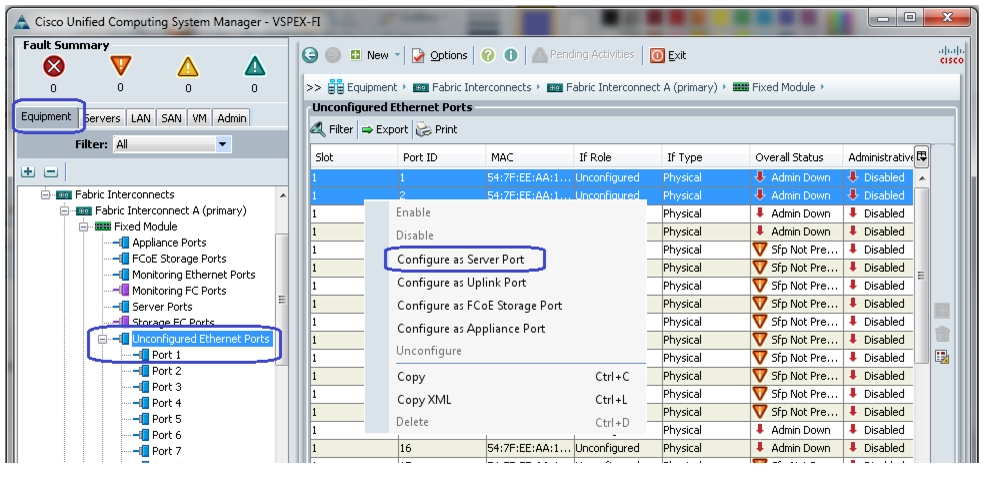Screen dimensions: 983x488
Task: Collapse Unconfigured Ethernet Ports tree node
Action: click(x=103, y=339)
